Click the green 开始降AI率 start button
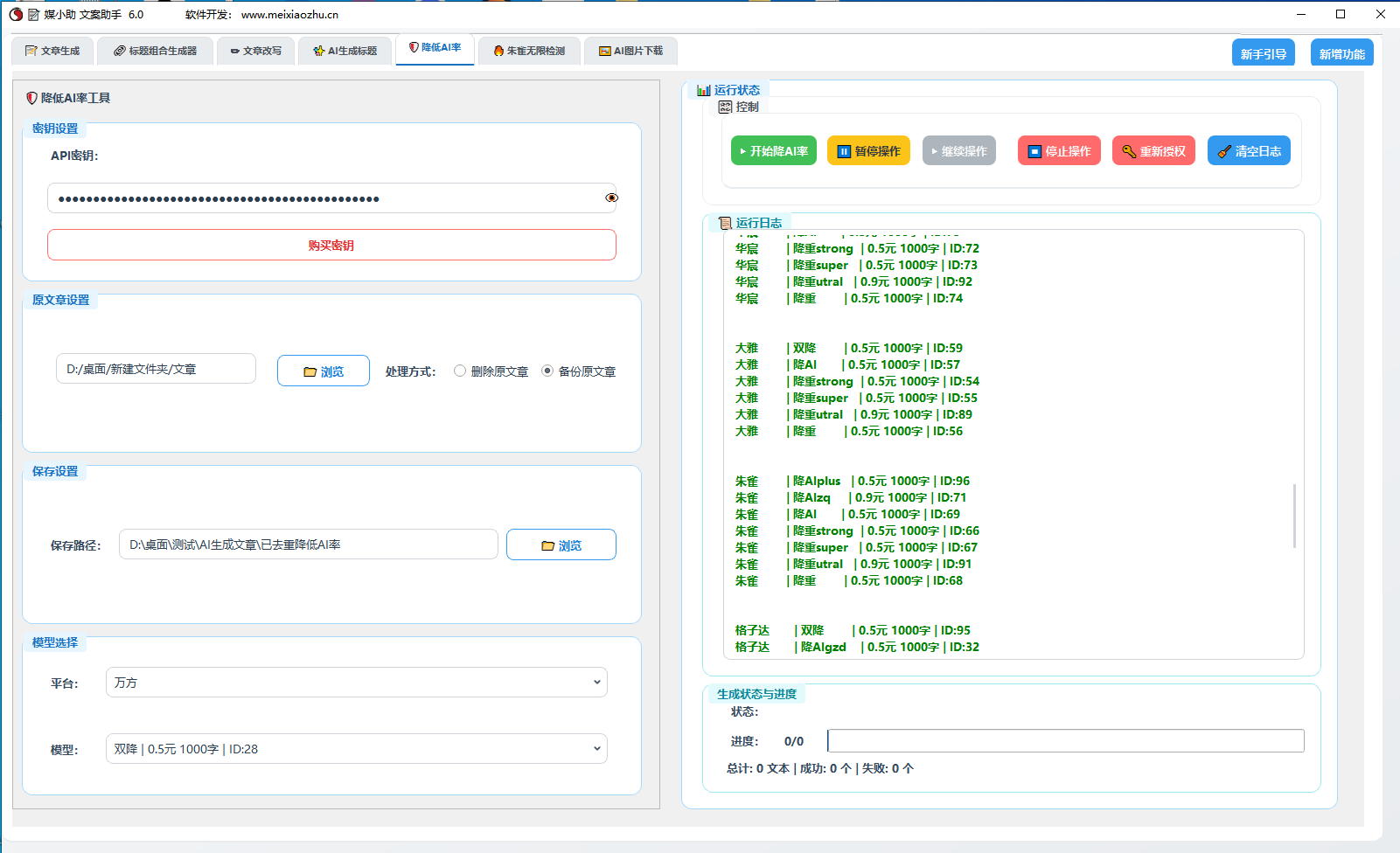The image size is (1400, 853). pyautogui.click(x=773, y=151)
